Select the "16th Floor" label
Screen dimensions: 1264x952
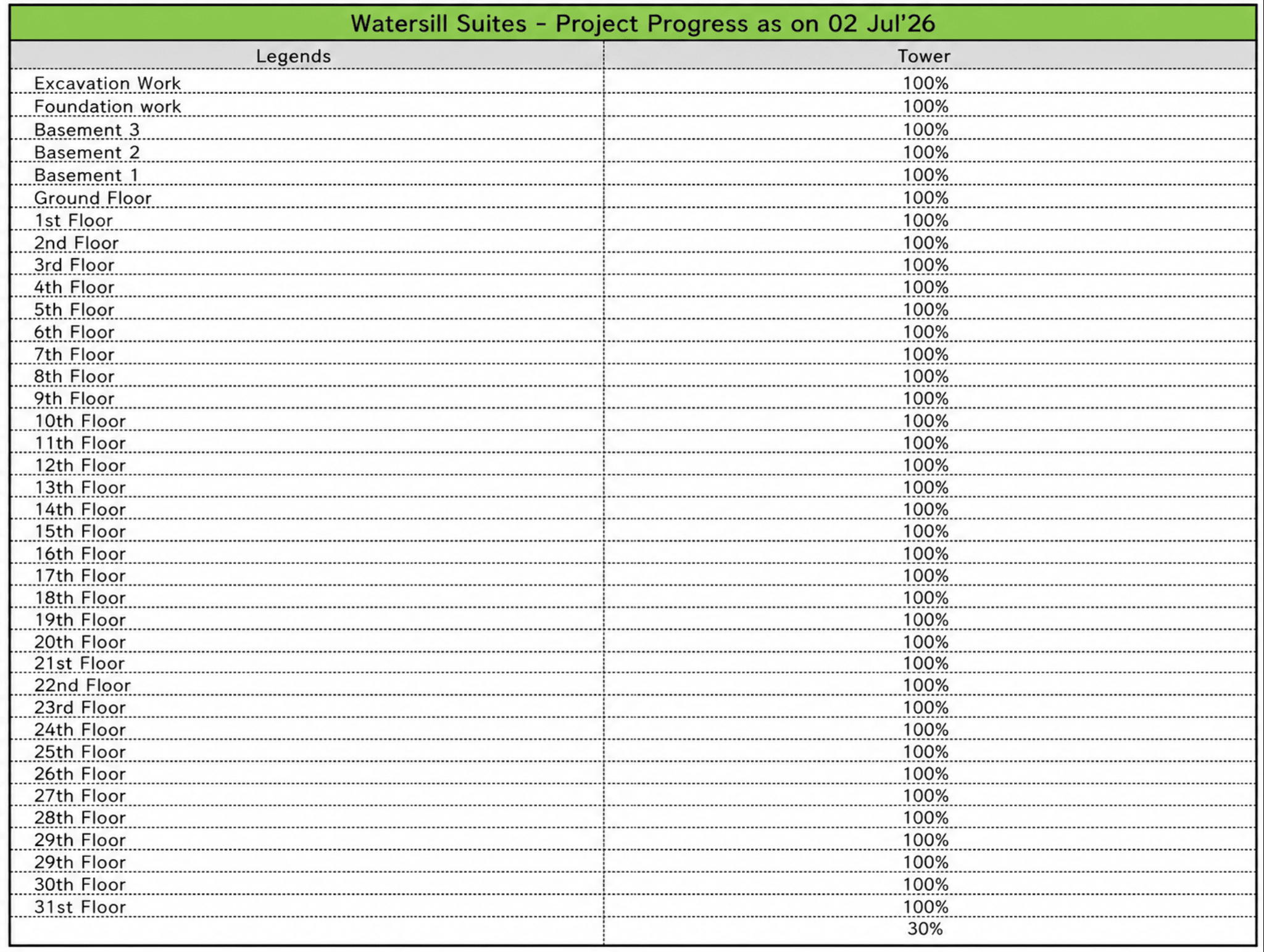coord(80,553)
